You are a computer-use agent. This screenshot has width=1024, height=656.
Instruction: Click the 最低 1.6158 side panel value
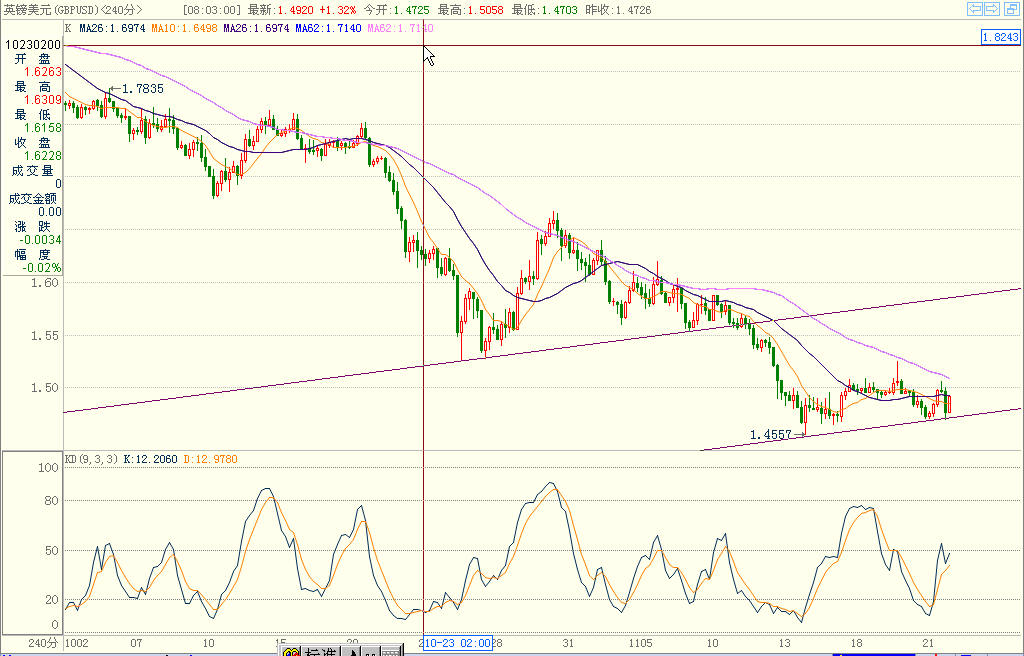click(x=42, y=128)
